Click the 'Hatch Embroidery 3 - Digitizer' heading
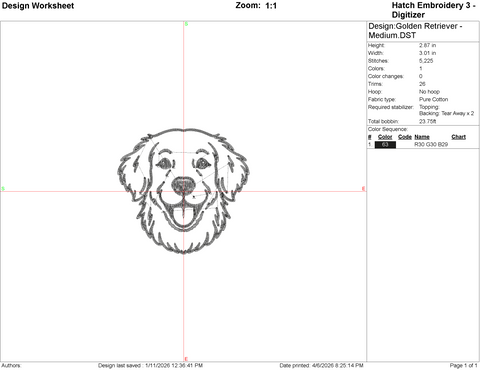 pyautogui.click(x=433, y=10)
